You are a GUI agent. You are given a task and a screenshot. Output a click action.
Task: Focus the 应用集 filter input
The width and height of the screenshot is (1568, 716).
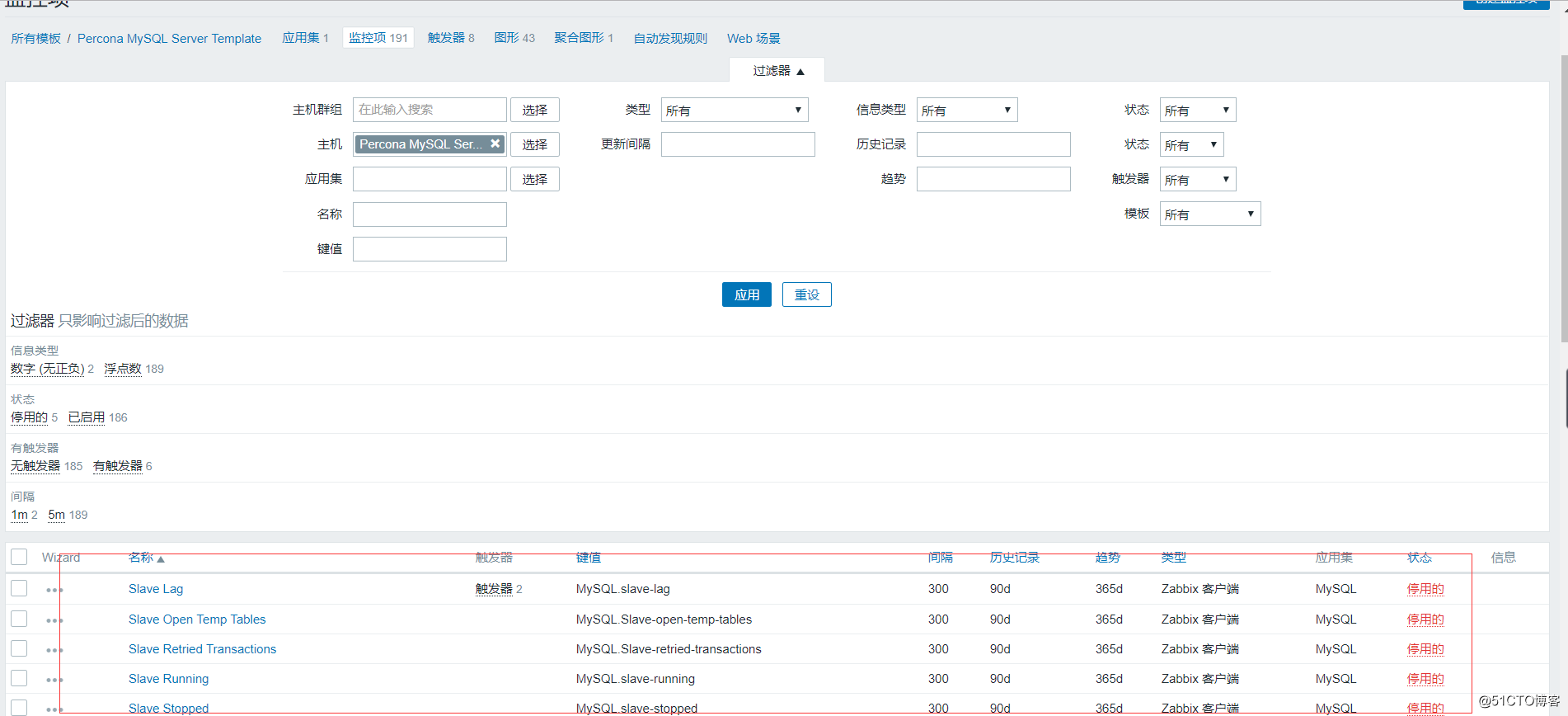pyautogui.click(x=430, y=179)
